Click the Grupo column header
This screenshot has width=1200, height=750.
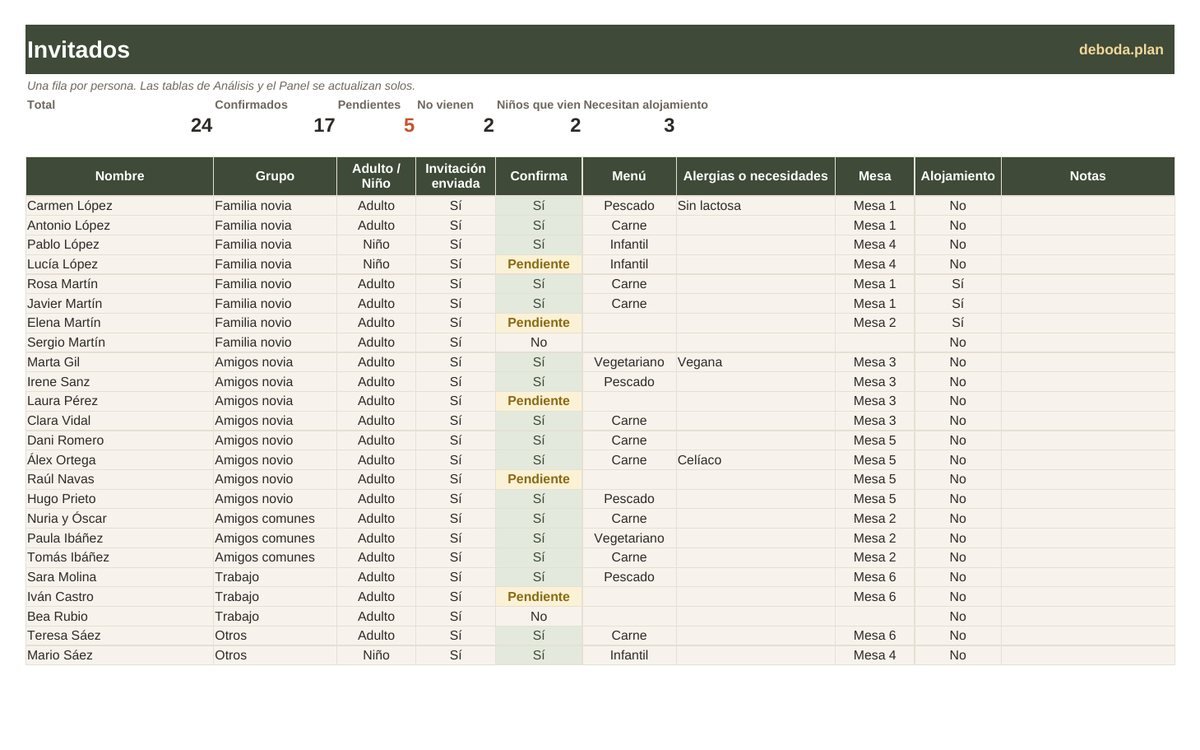click(275, 176)
